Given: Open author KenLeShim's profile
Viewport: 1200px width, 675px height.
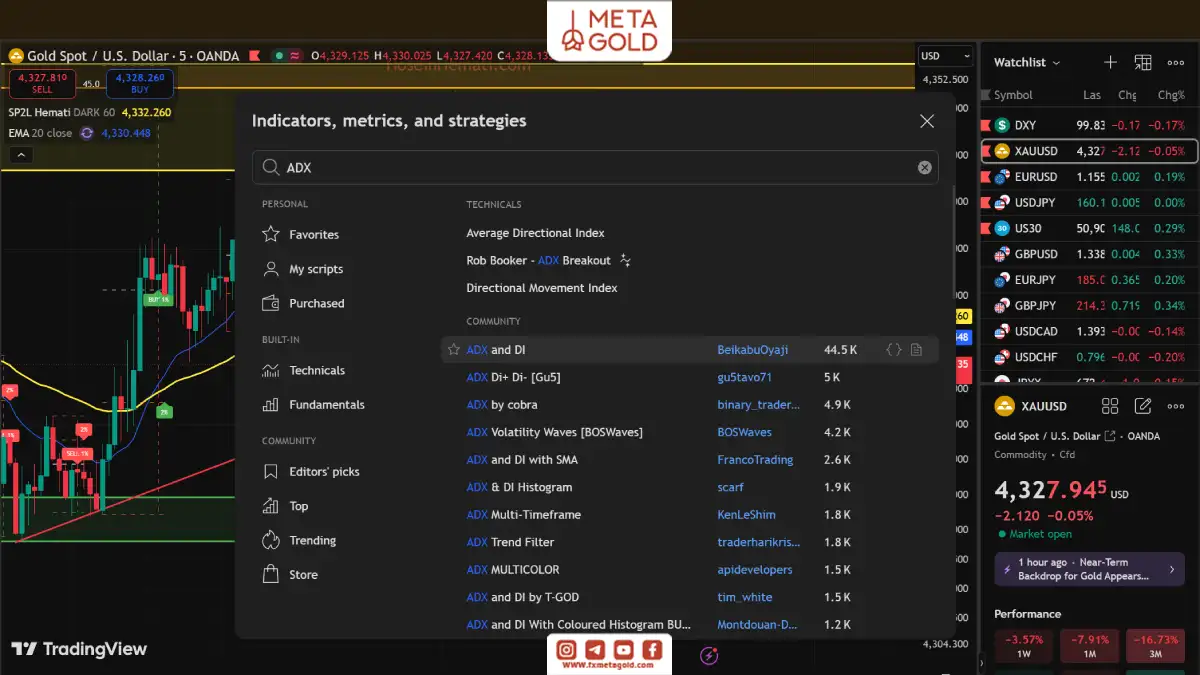Looking at the screenshot, I should tap(746, 515).
